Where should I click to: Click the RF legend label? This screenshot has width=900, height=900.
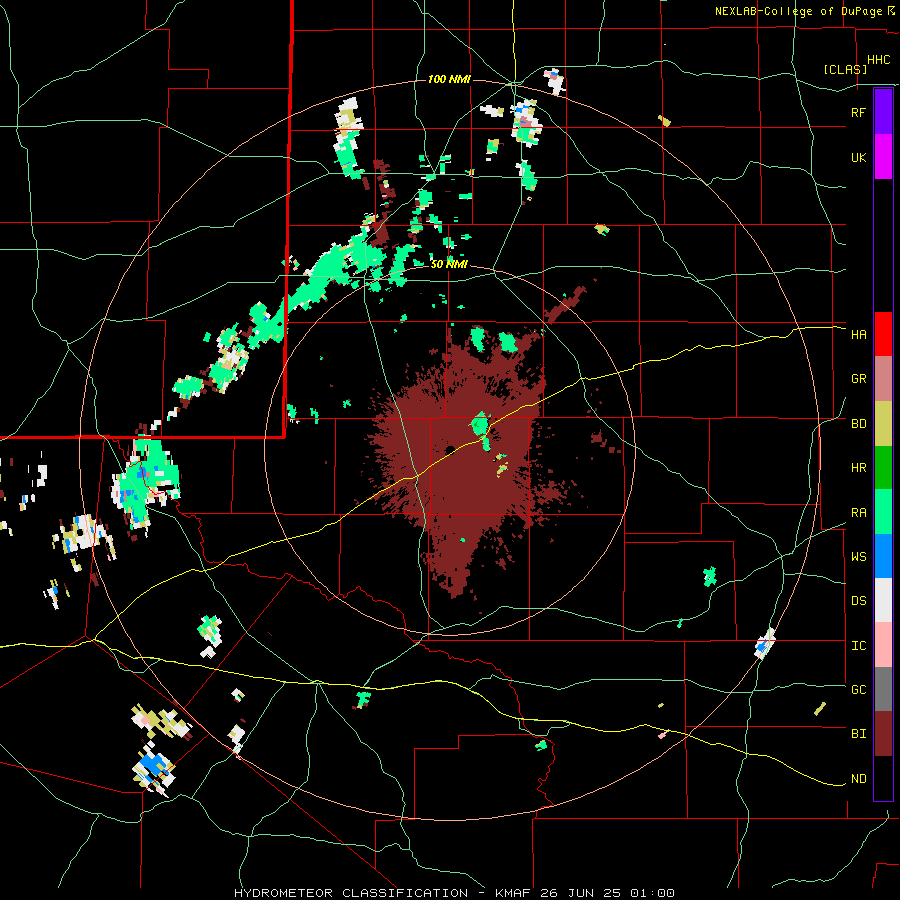tap(858, 113)
